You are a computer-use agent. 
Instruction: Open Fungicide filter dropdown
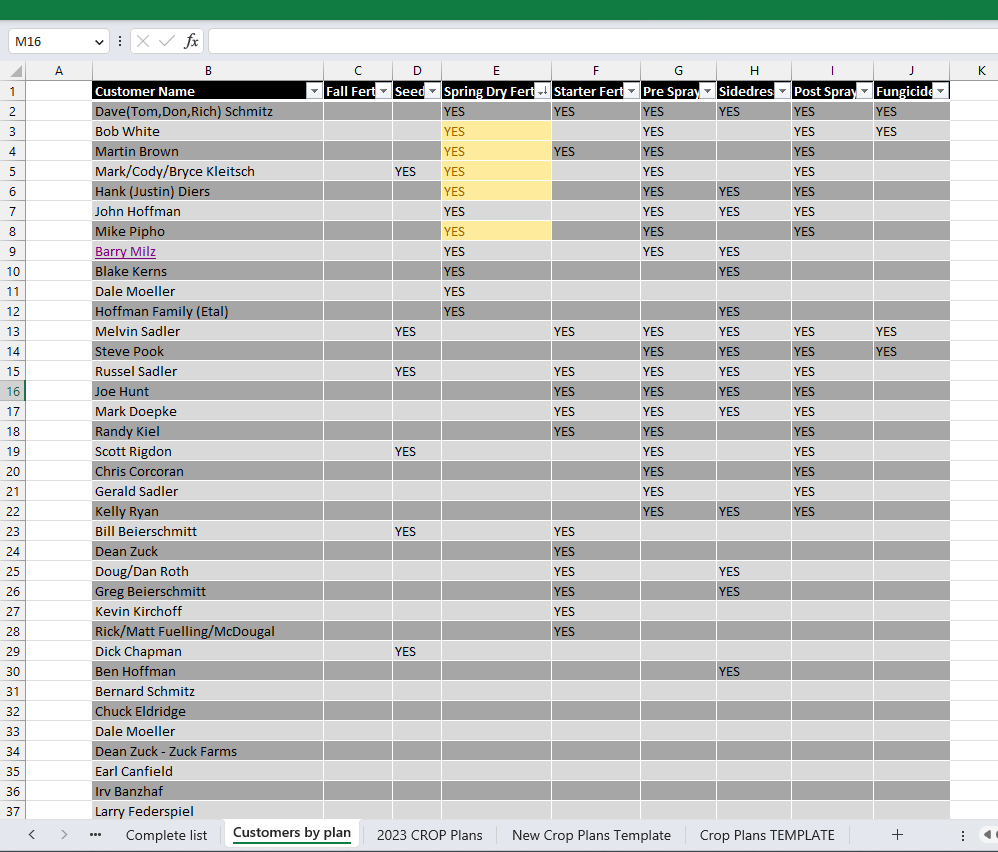(941, 91)
